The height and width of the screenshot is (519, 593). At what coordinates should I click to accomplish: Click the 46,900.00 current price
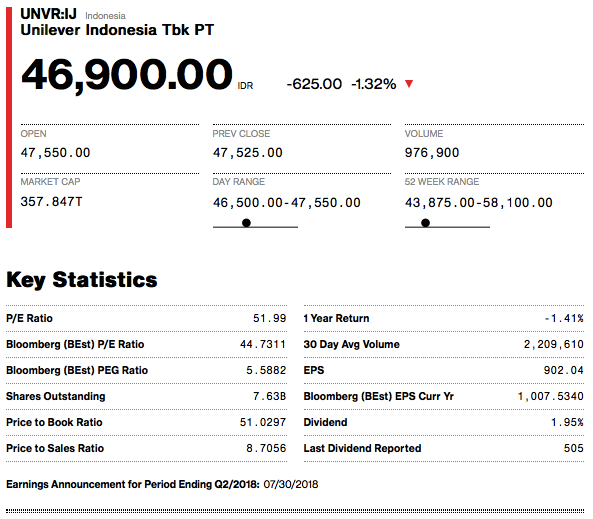[127, 75]
